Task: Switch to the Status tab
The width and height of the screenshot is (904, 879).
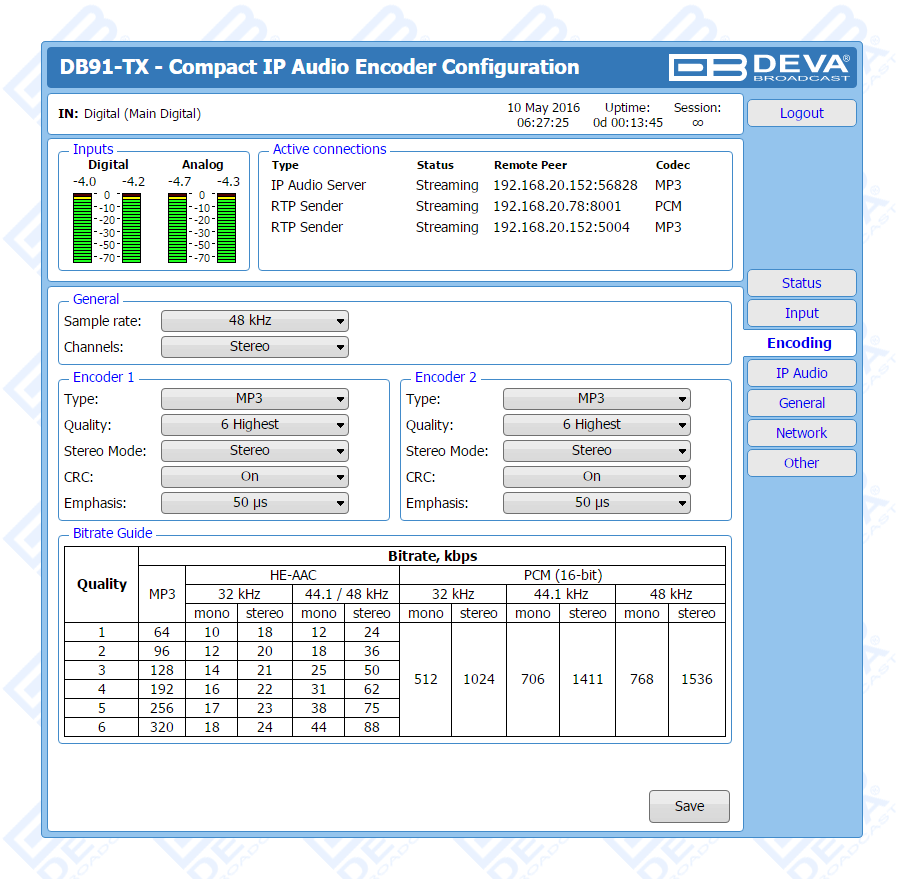Action: (801, 283)
